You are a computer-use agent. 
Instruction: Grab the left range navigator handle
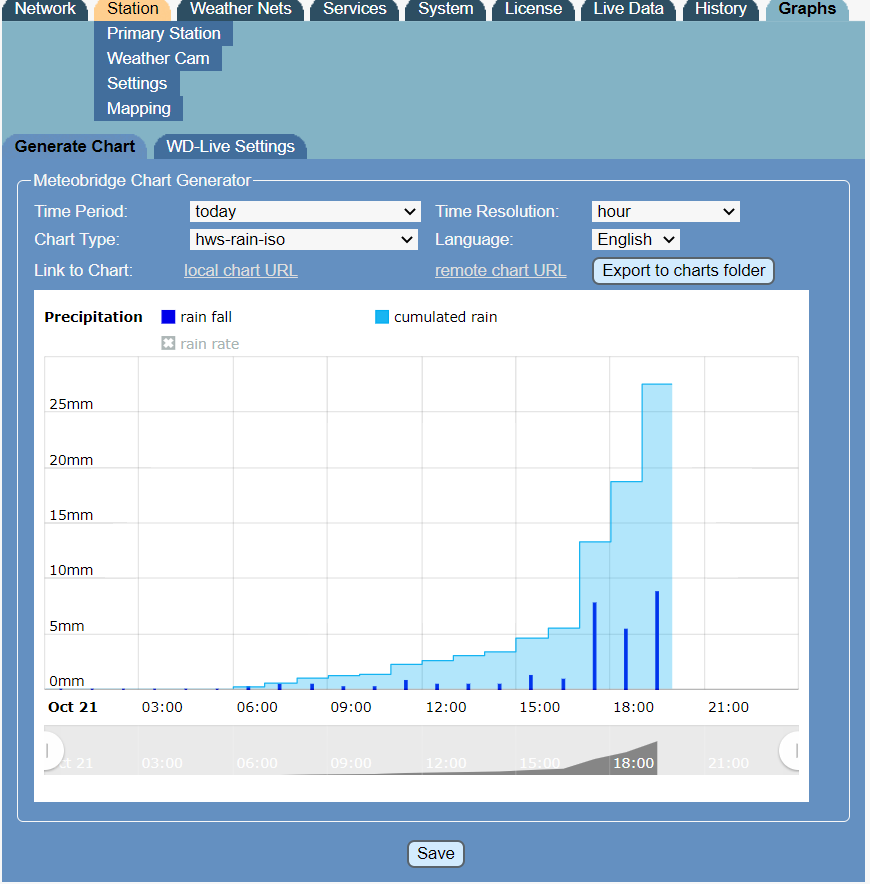pos(47,750)
